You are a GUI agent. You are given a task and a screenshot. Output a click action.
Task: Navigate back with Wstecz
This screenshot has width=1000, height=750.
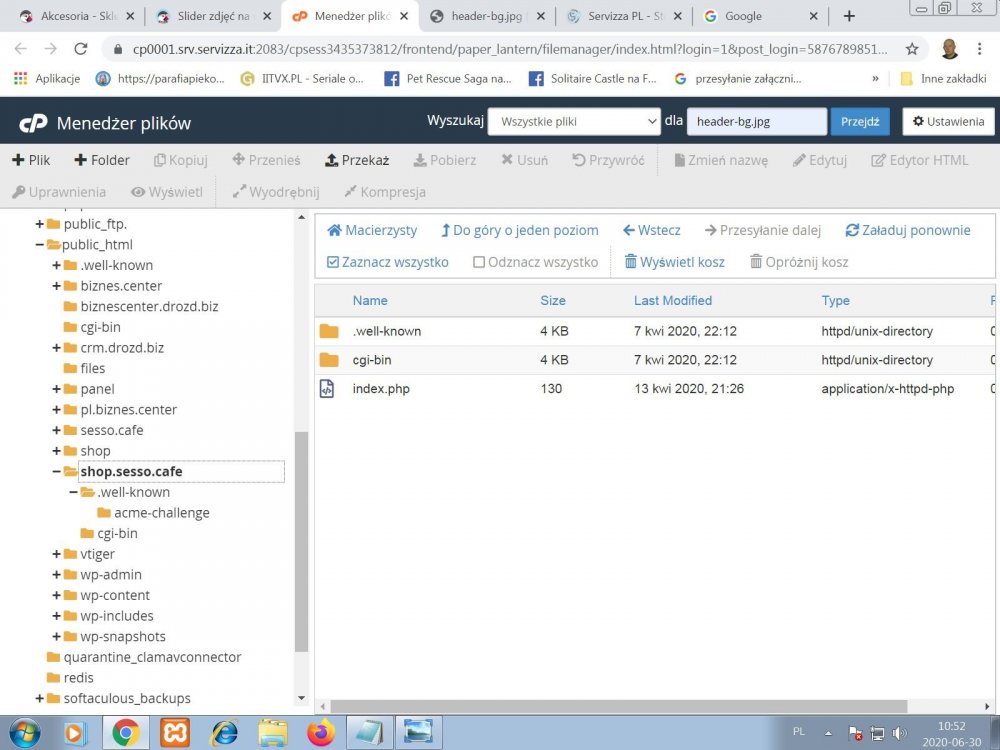pyautogui.click(x=652, y=230)
